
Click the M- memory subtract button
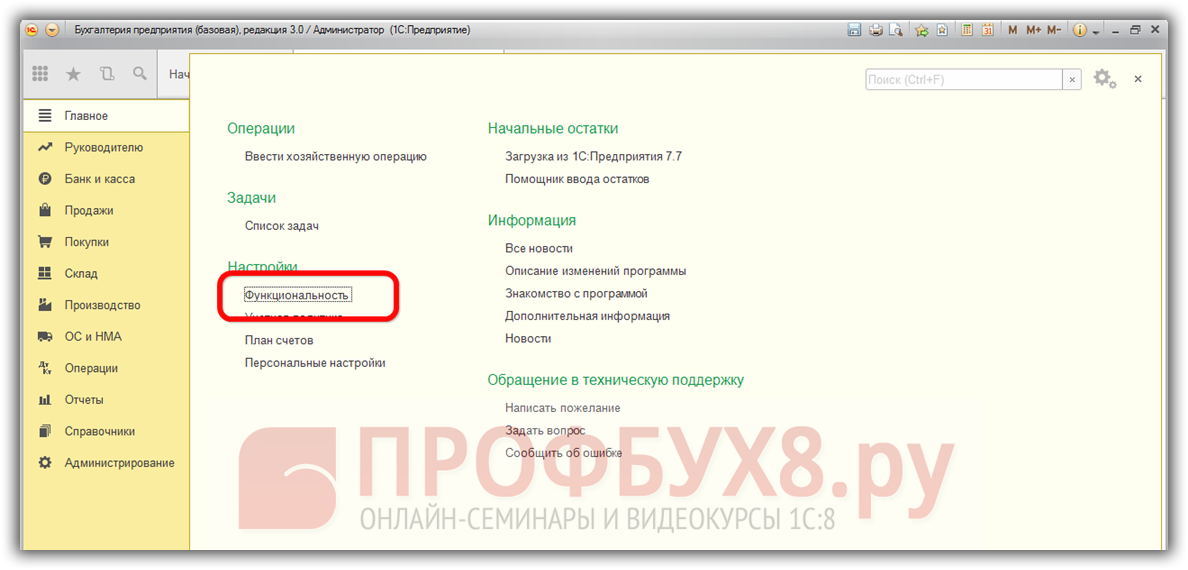pos(1054,30)
